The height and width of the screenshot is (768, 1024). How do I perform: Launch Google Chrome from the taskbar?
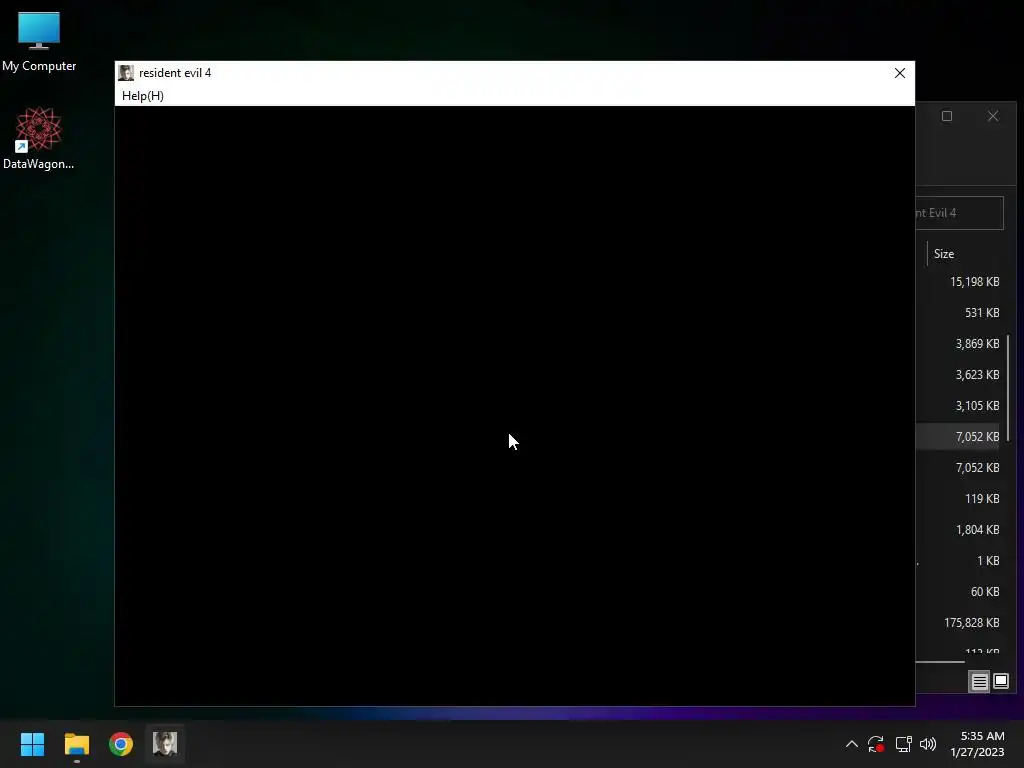[x=121, y=744]
